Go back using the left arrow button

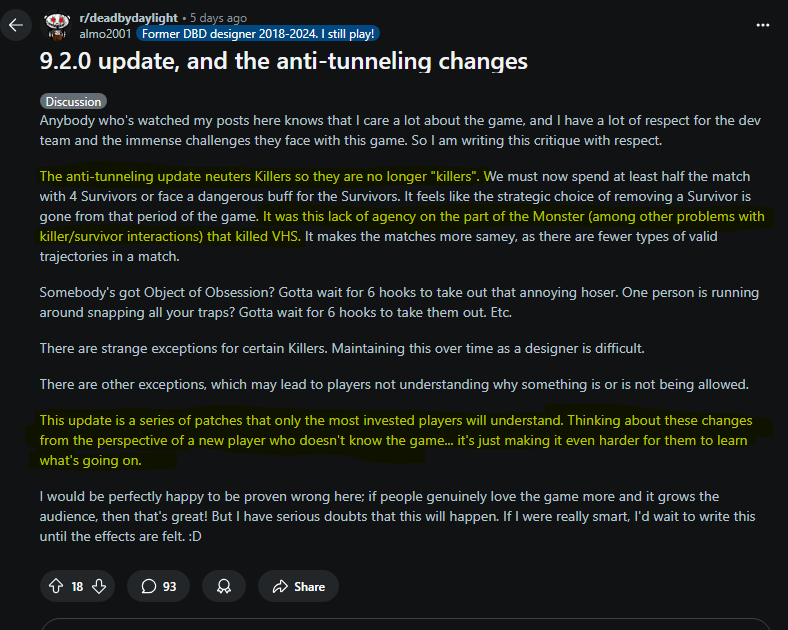pyautogui.click(x=16, y=25)
